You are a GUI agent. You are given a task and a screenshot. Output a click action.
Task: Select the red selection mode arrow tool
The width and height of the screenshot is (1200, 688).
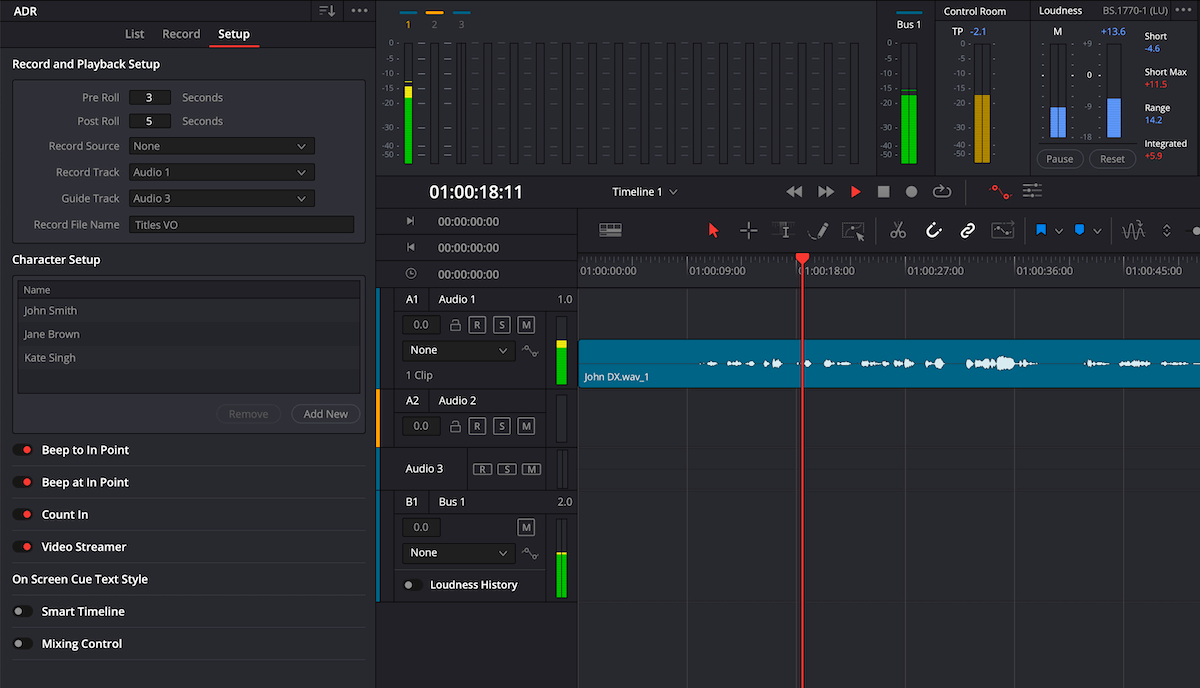click(713, 230)
